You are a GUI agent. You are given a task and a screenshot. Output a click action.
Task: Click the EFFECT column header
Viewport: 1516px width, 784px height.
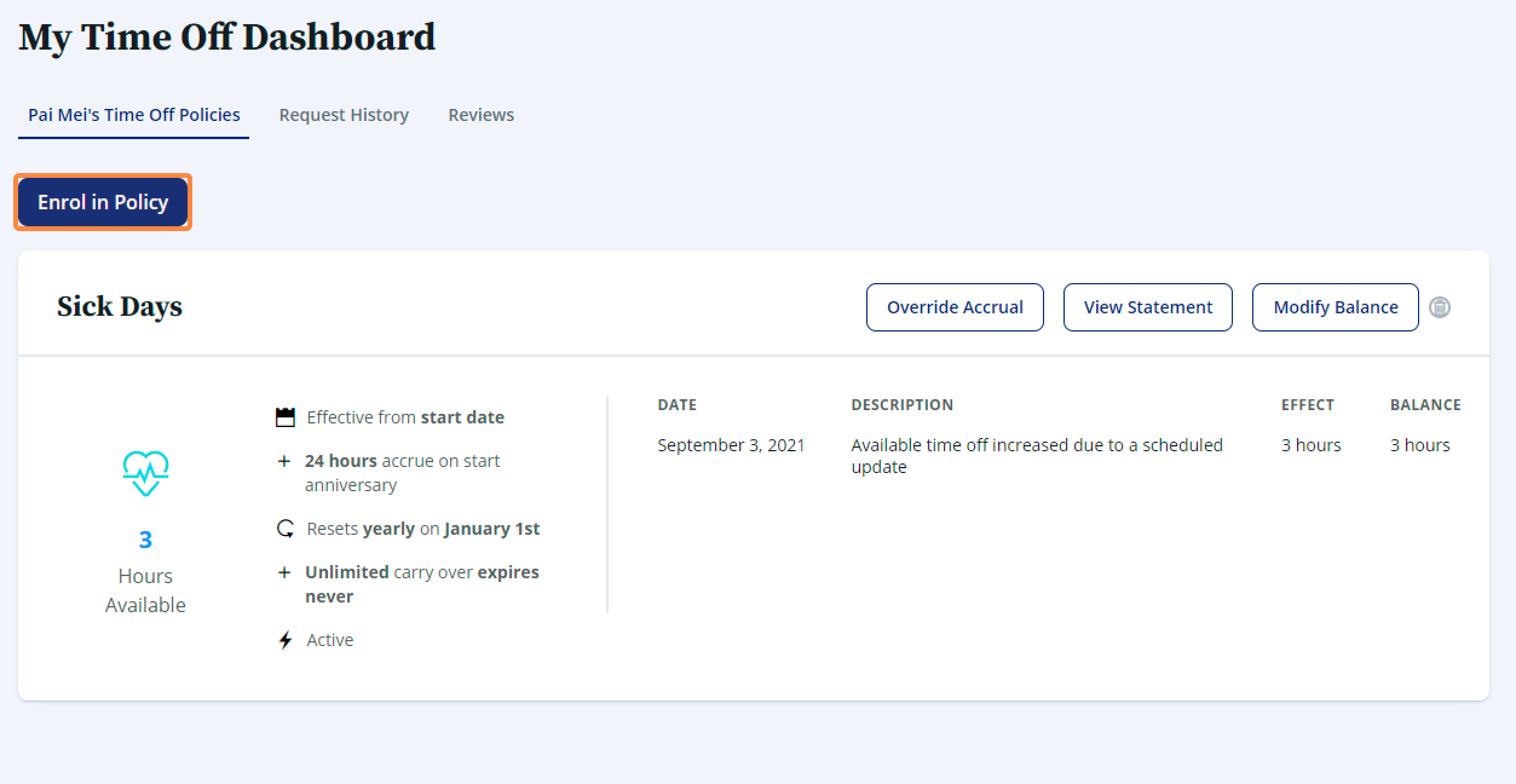[x=1307, y=405]
